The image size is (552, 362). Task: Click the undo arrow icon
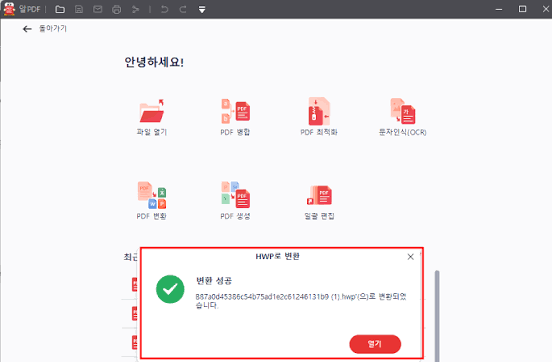click(164, 9)
